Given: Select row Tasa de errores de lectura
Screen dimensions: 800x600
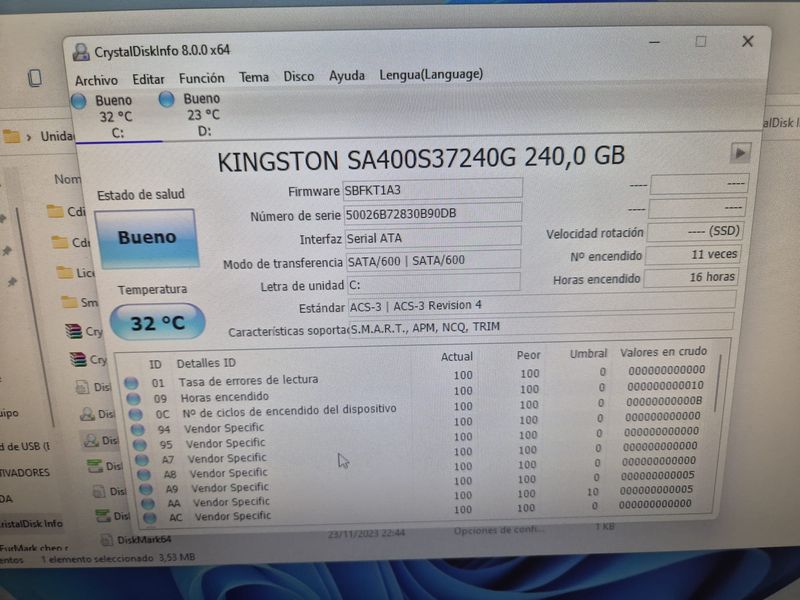Looking at the screenshot, I should [x=417, y=378].
